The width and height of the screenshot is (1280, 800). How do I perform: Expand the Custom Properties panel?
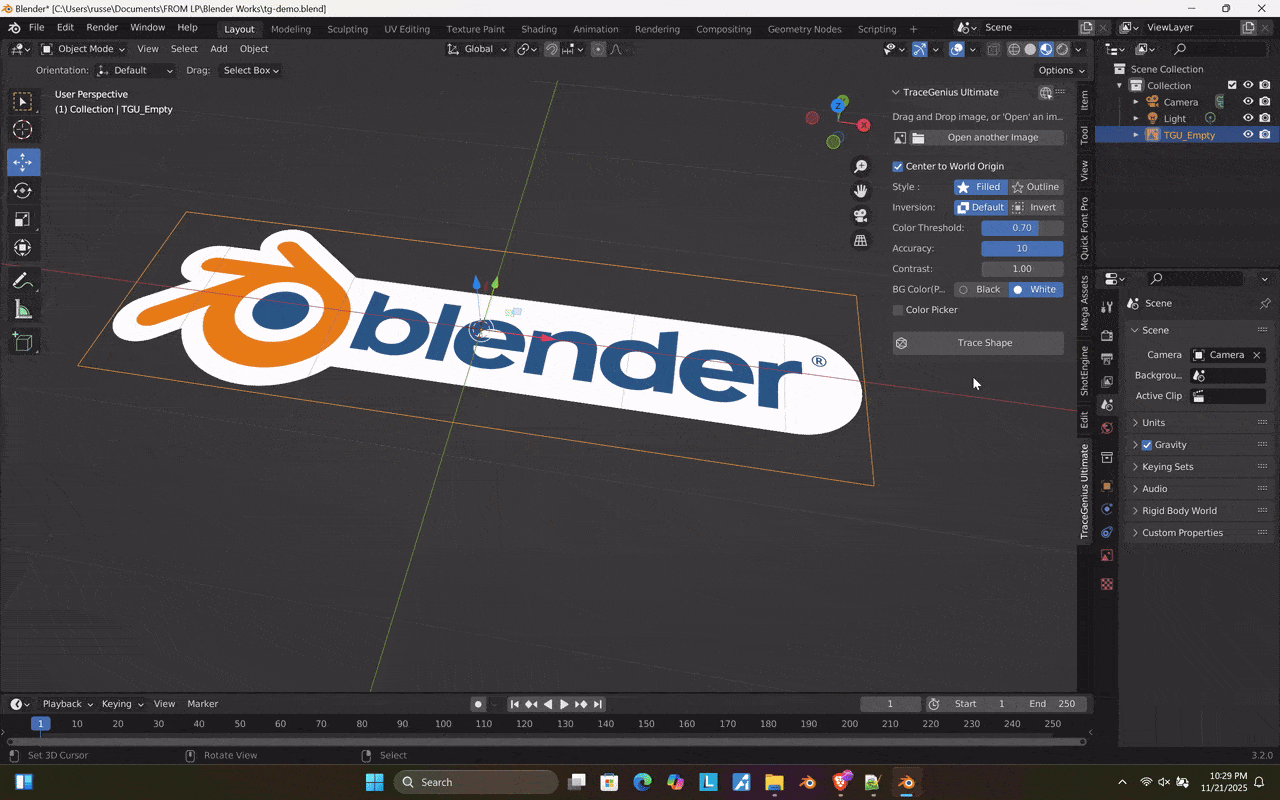(1200, 533)
